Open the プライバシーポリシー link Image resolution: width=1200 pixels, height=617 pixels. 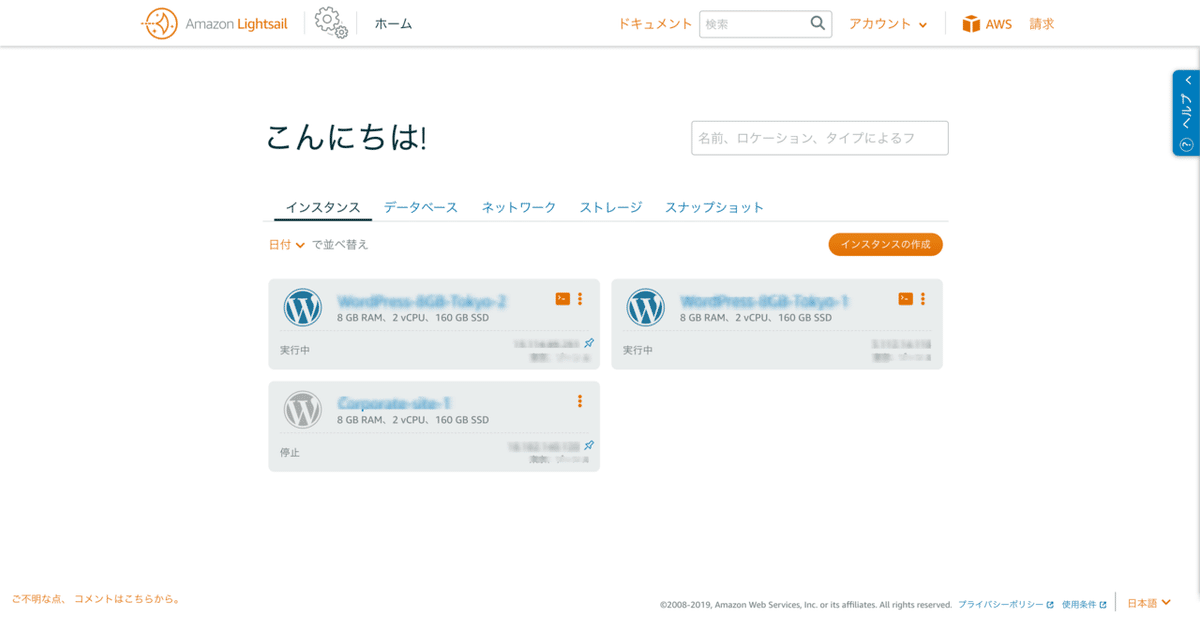point(1006,605)
